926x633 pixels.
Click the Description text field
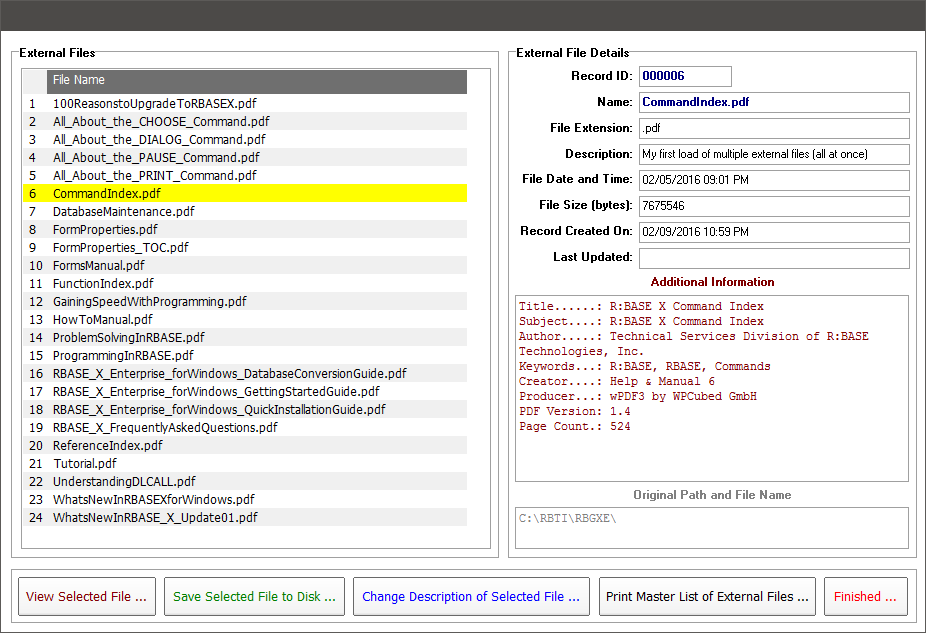point(773,154)
